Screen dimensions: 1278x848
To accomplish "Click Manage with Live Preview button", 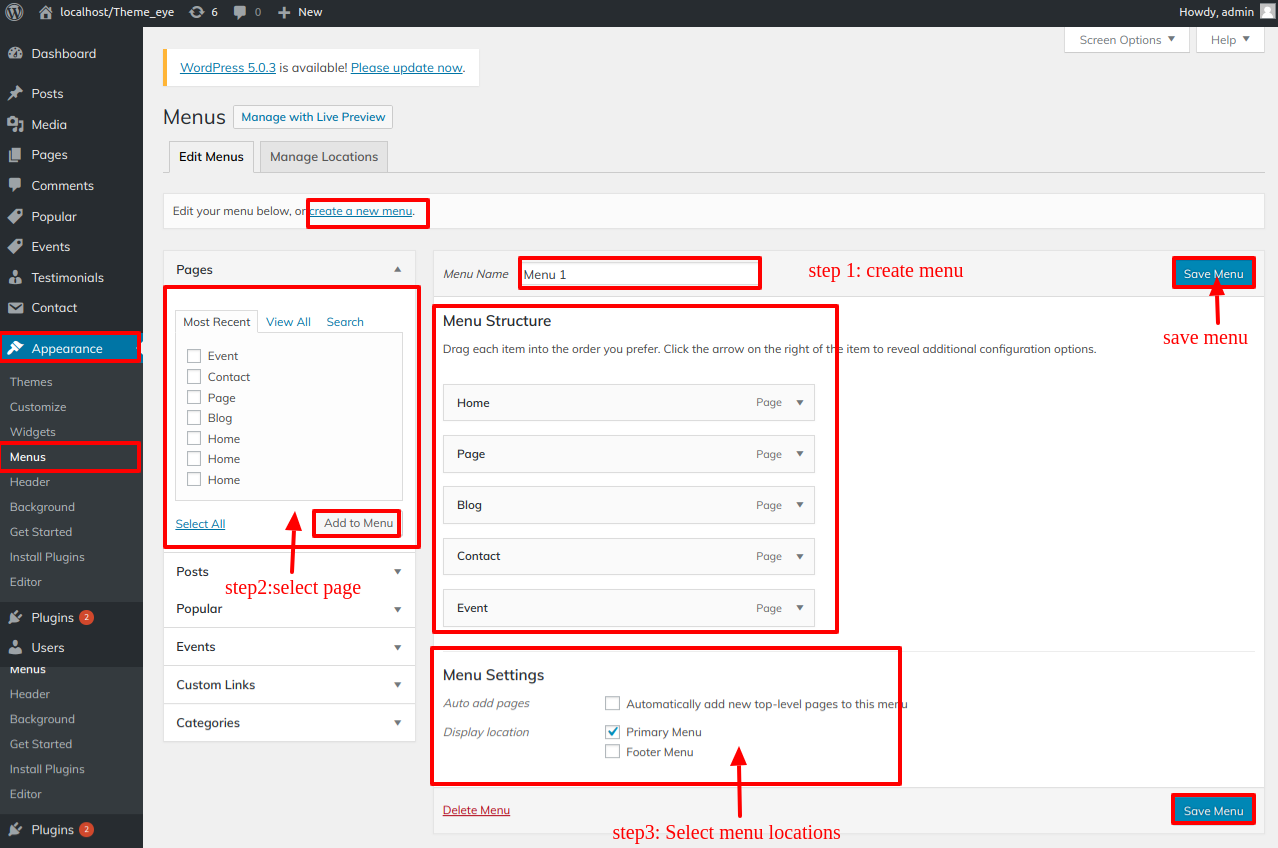I will click(x=313, y=117).
